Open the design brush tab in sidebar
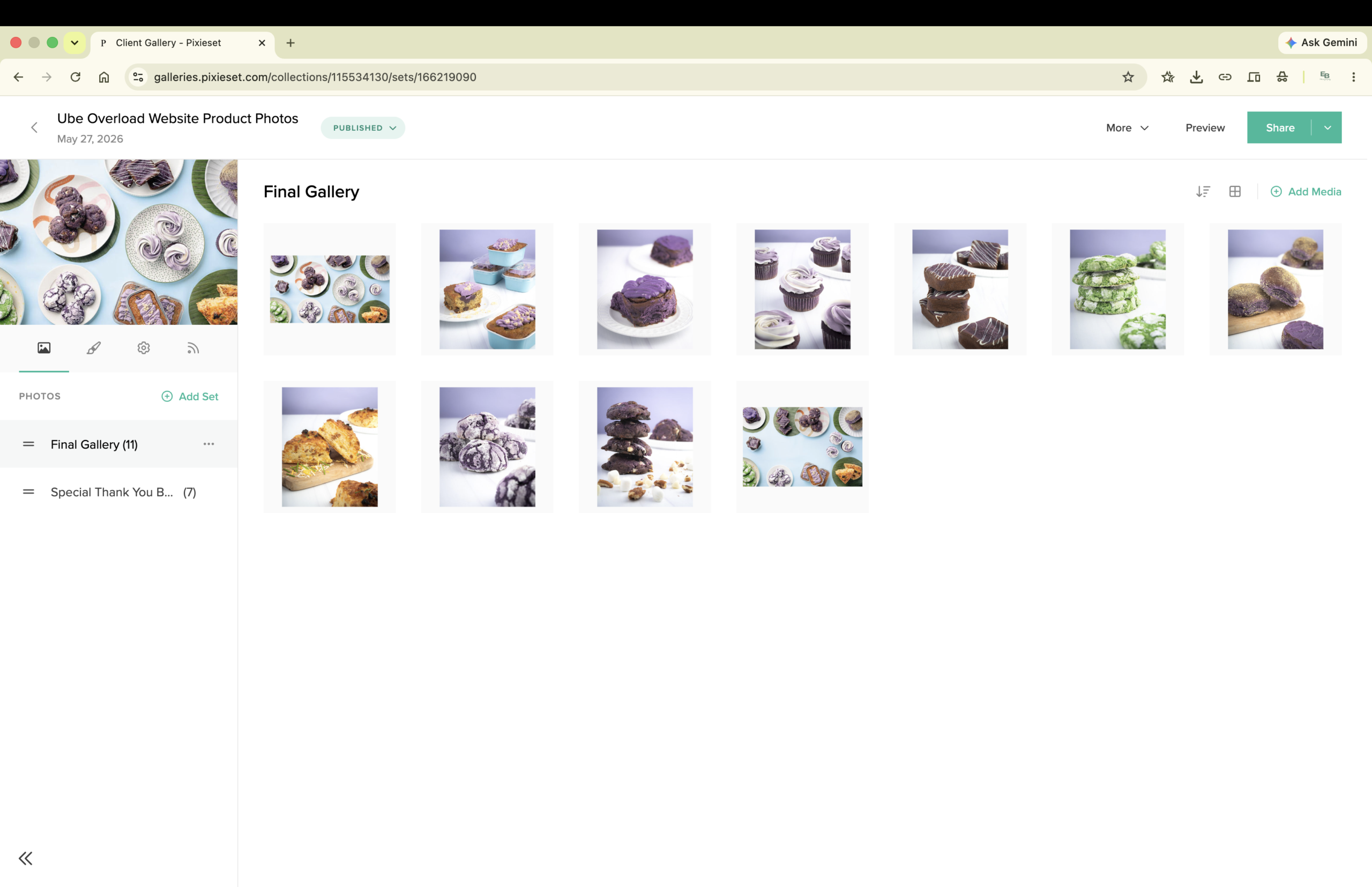The width and height of the screenshot is (1372, 887). (x=94, y=348)
